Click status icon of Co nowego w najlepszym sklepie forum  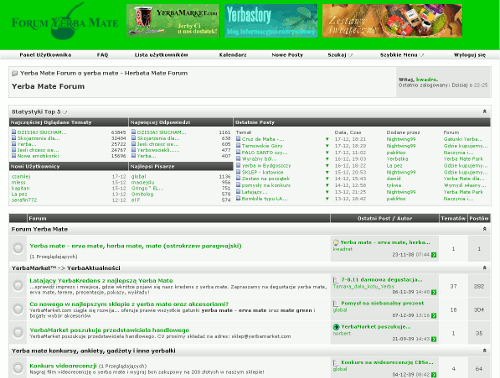point(18,309)
